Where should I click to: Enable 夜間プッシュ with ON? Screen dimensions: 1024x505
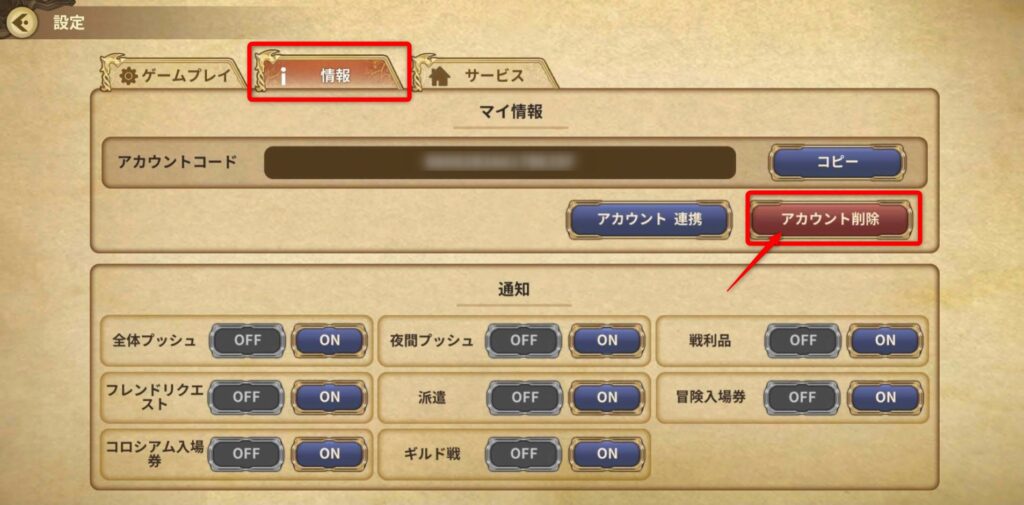(x=607, y=340)
